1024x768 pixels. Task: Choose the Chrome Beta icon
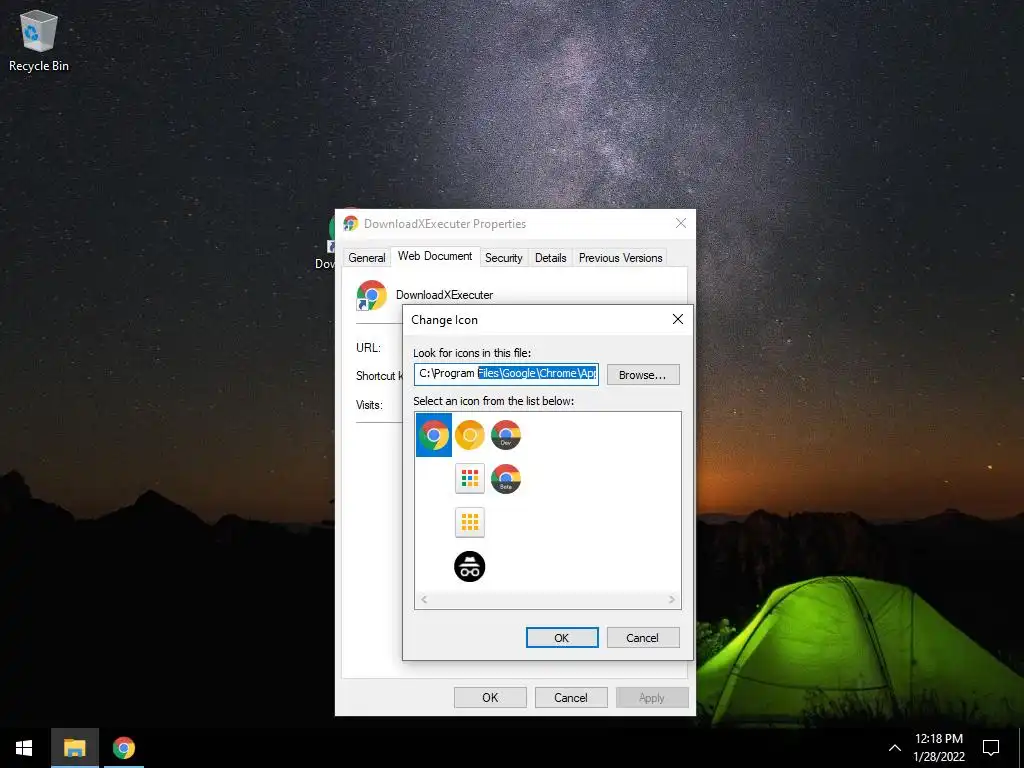coord(505,479)
